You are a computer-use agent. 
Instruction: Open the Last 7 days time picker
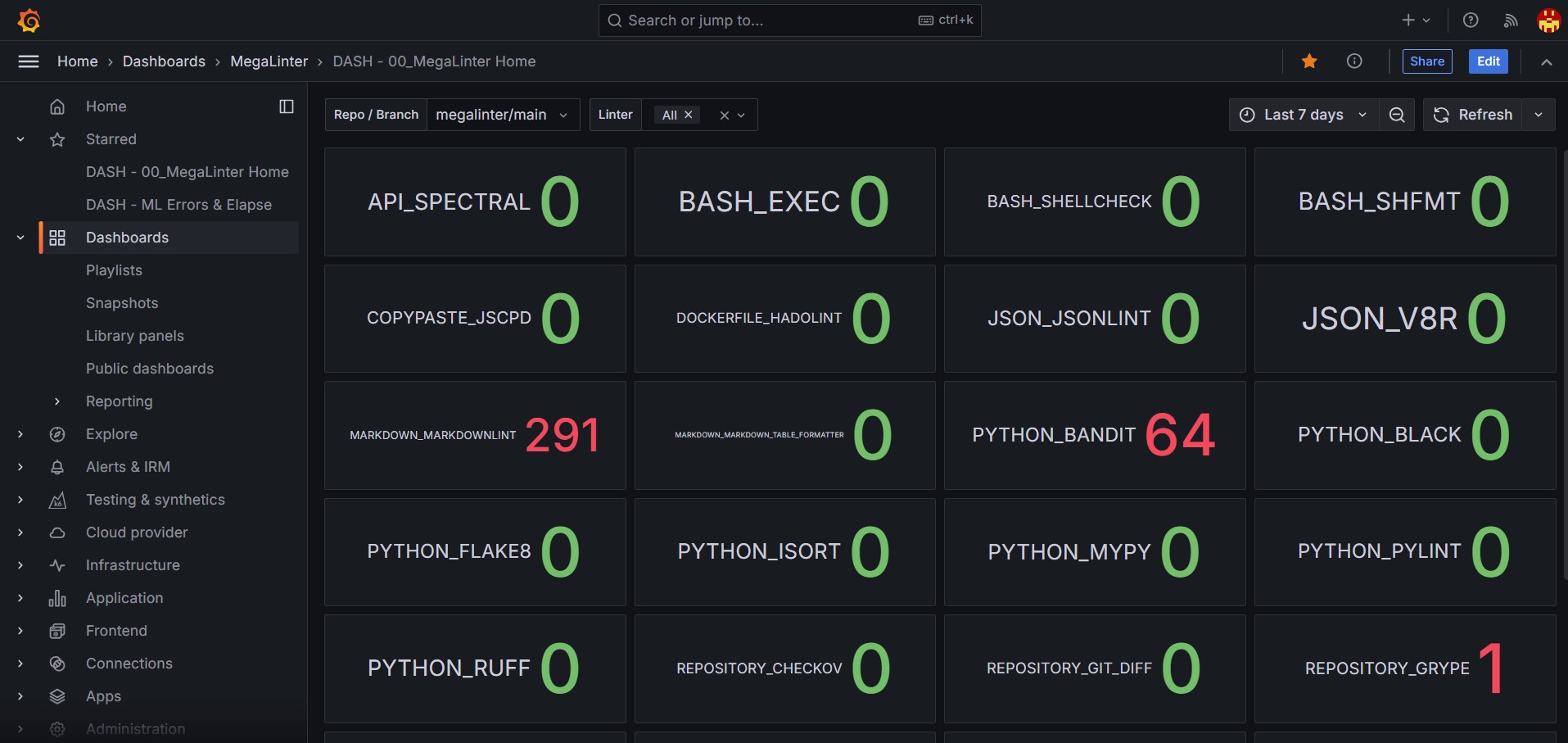coord(1303,115)
